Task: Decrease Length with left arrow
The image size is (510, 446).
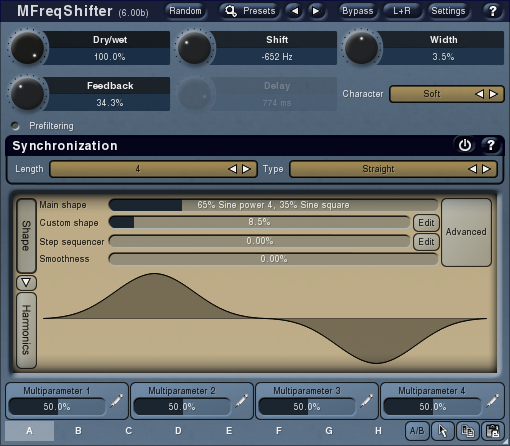Action: [233, 169]
